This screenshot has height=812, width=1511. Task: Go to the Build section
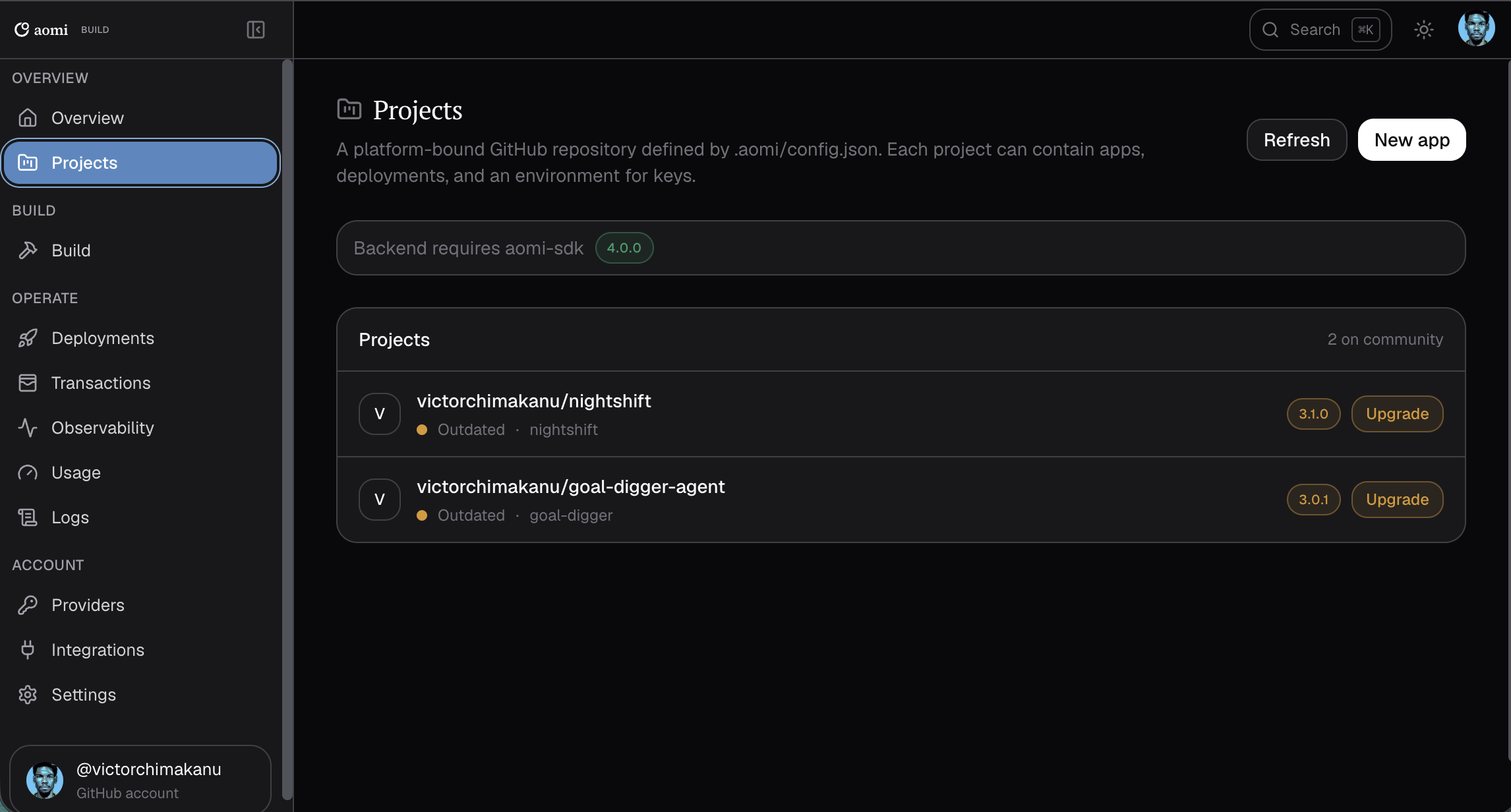tap(141, 250)
